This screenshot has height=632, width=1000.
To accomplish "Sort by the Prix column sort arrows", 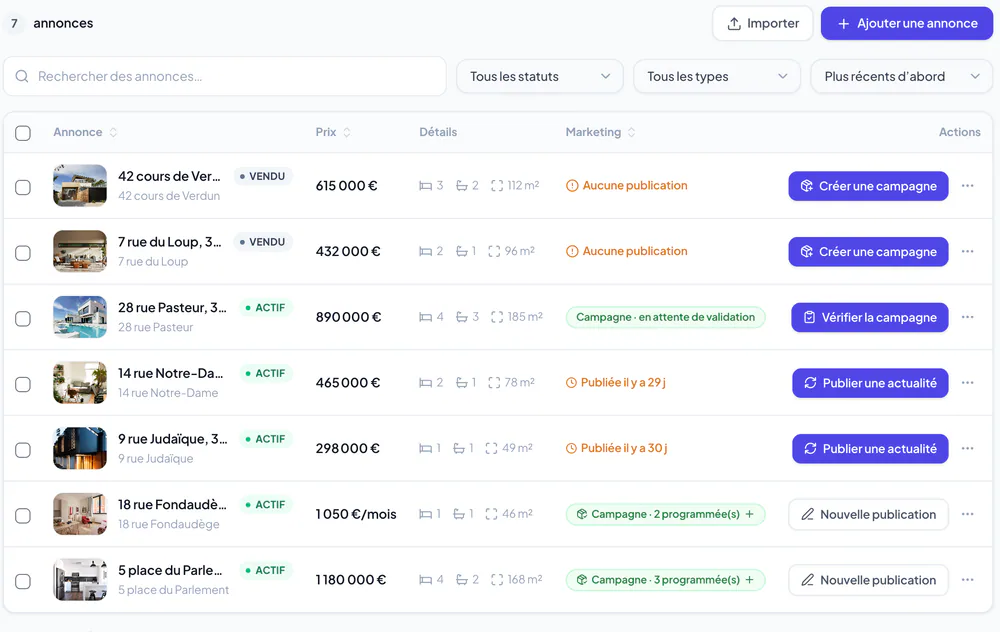I will (x=347, y=132).
